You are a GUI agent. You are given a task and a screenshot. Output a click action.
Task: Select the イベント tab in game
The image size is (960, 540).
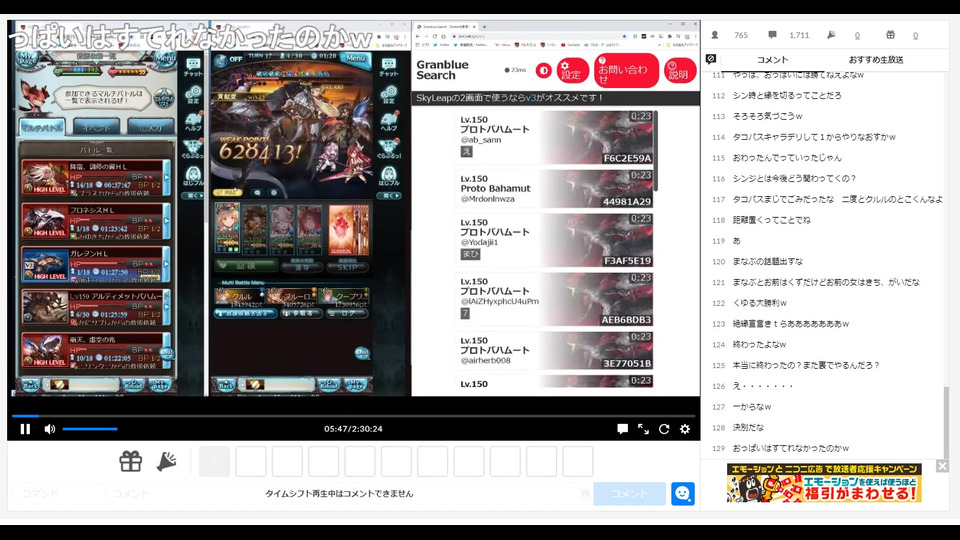[97, 127]
